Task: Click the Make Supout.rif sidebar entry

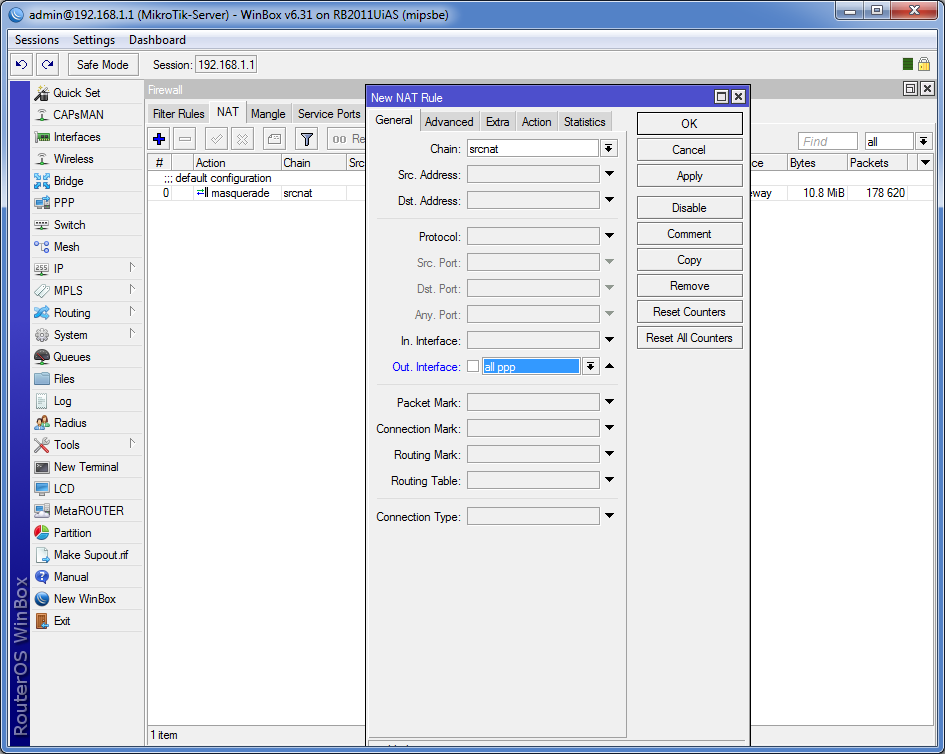Action: tap(90, 555)
